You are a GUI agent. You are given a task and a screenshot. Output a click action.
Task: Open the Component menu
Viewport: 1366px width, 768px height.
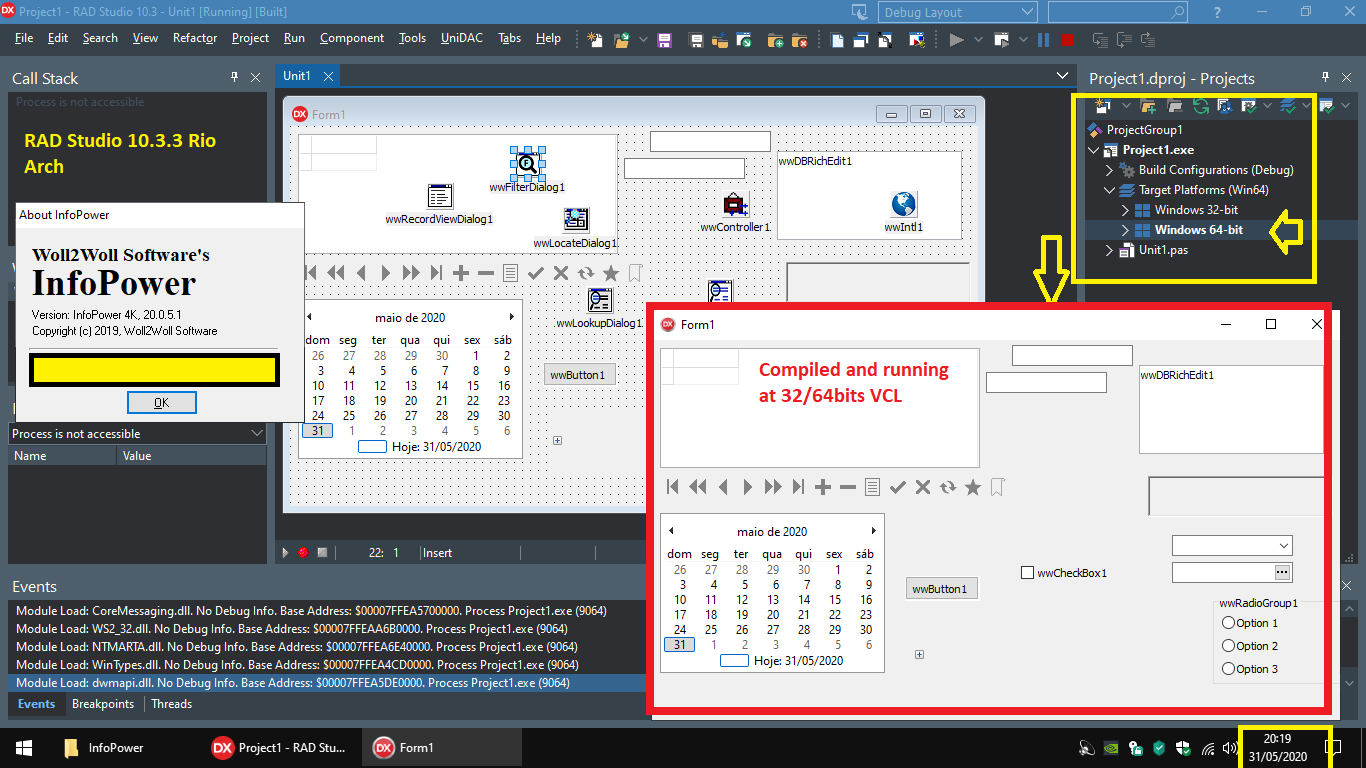click(352, 38)
